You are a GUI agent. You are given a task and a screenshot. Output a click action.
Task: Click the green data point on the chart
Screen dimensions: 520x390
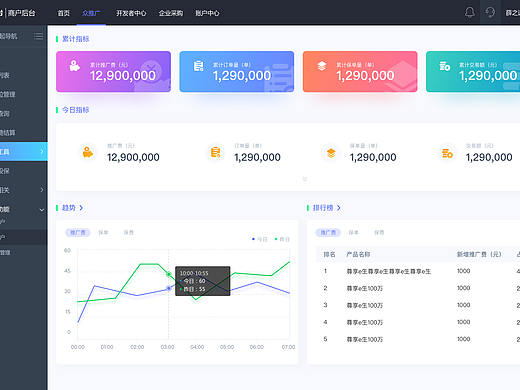[x=169, y=274]
